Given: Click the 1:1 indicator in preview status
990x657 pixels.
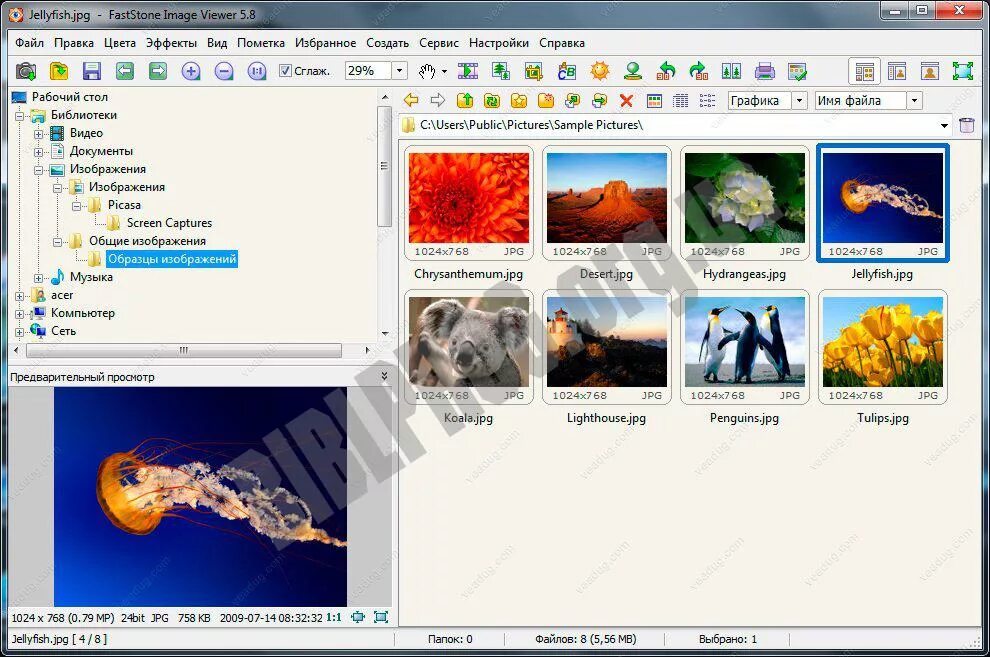Looking at the screenshot, I should click(x=333, y=617).
